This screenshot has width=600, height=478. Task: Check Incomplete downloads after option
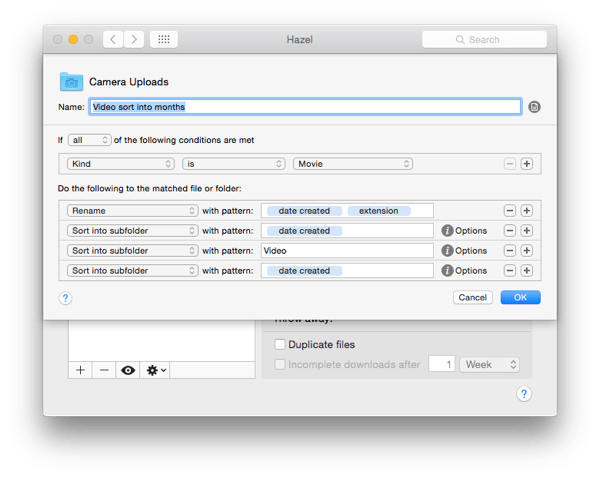click(280, 364)
